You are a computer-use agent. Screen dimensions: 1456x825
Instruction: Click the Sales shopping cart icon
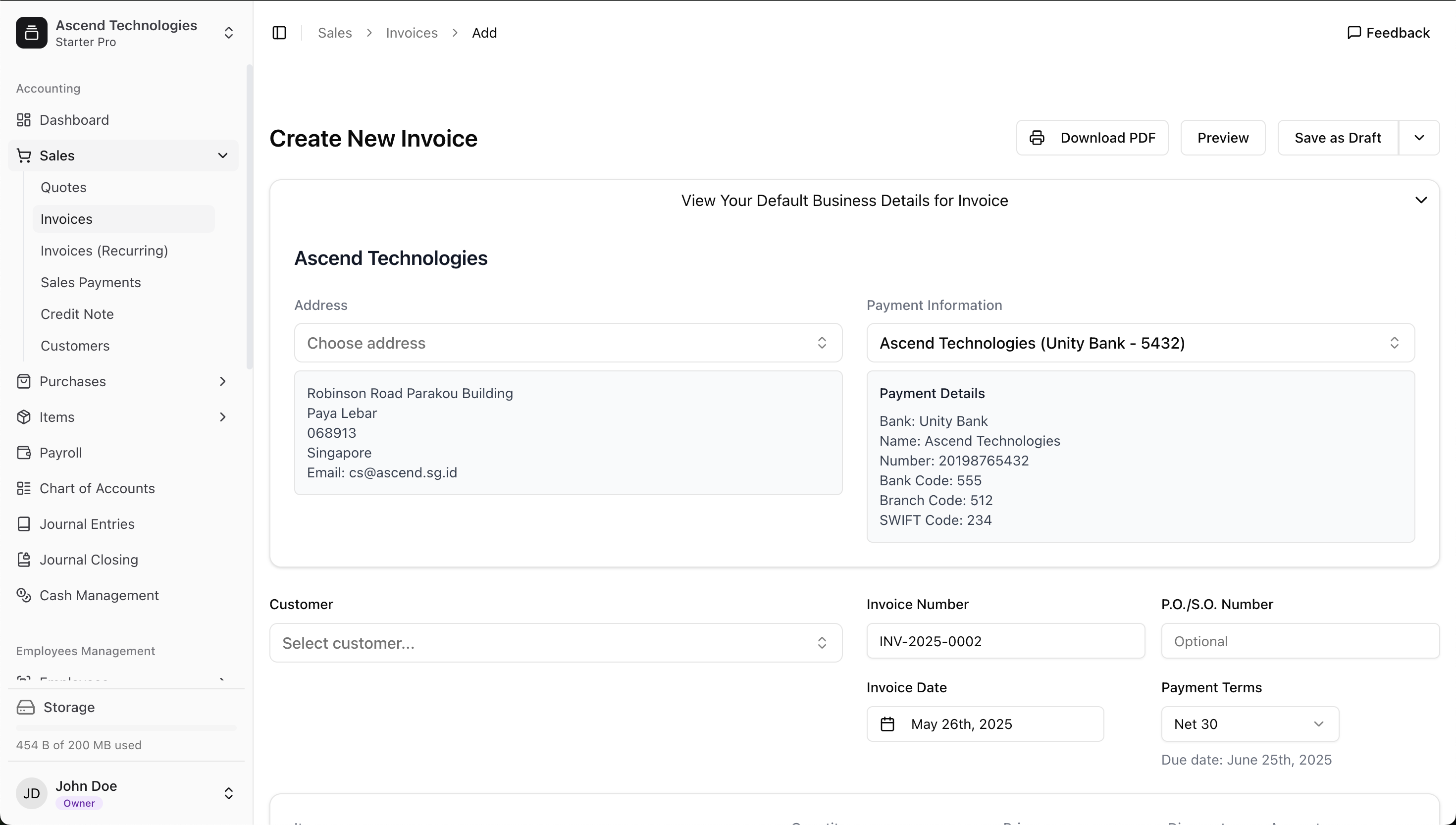coord(24,155)
